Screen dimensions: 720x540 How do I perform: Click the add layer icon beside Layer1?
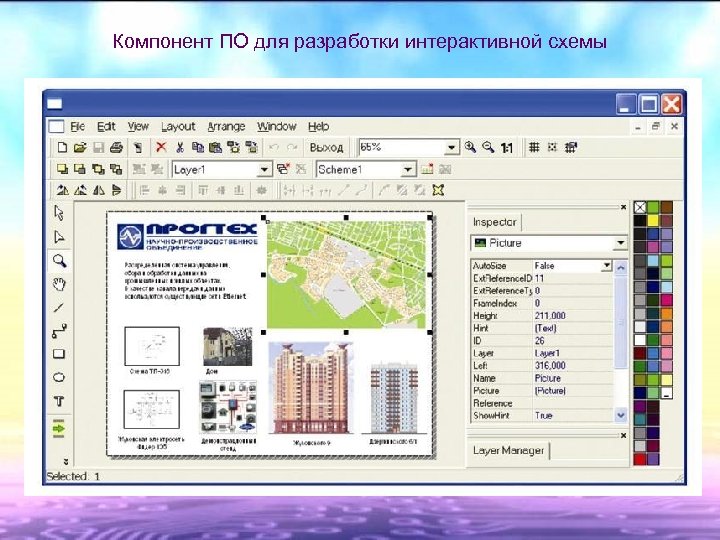click(283, 169)
